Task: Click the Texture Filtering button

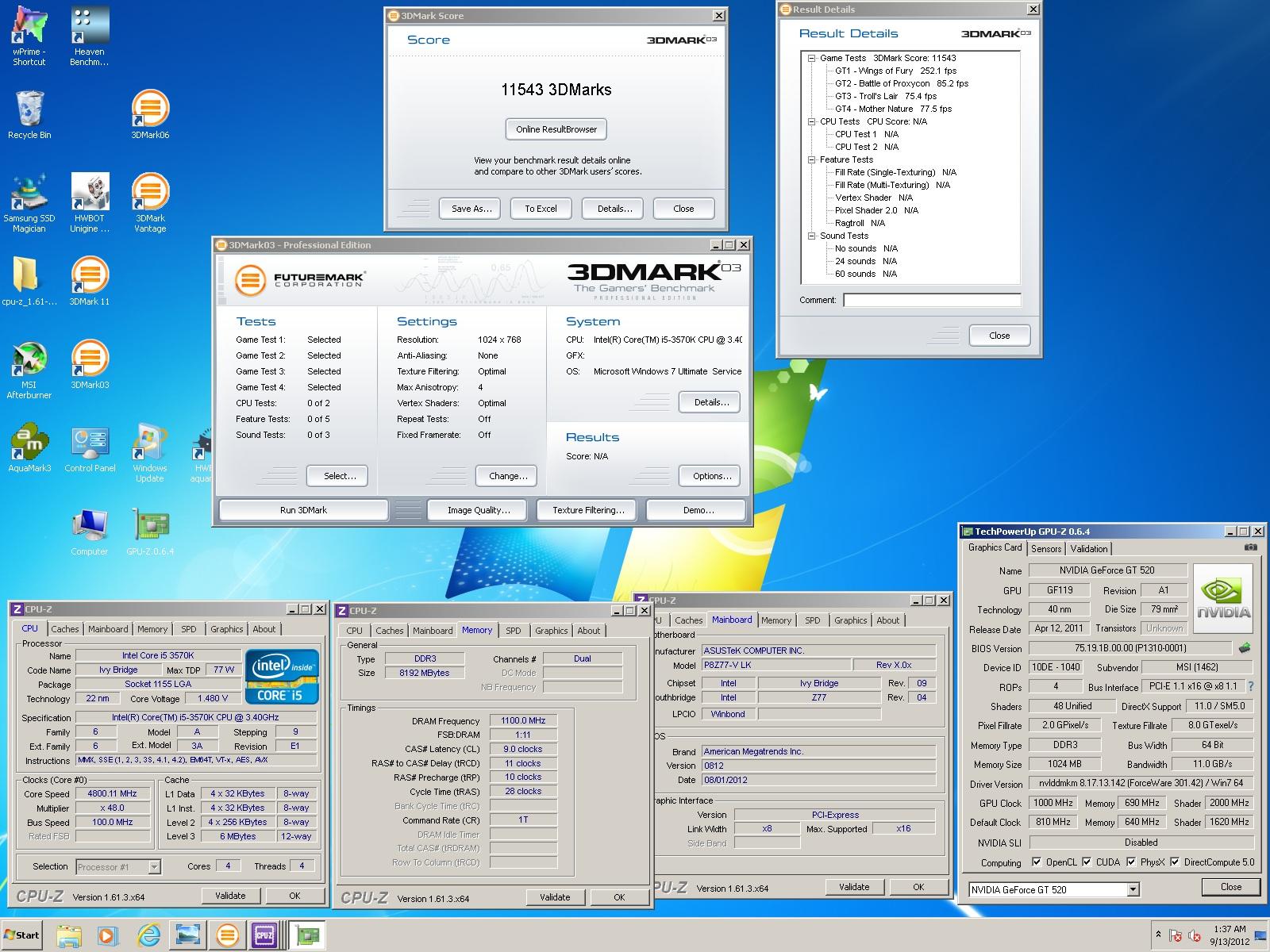Action: (x=588, y=510)
